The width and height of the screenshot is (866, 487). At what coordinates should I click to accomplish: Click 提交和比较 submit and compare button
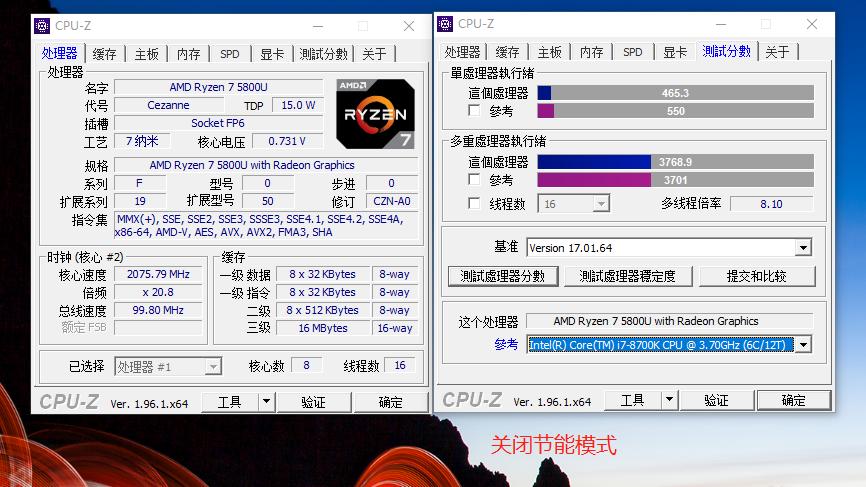point(757,276)
